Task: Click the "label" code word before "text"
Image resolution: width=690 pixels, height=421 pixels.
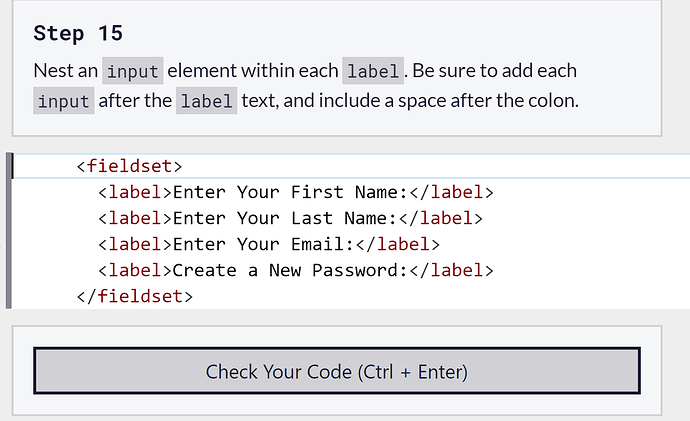Action: click(206, 101)
